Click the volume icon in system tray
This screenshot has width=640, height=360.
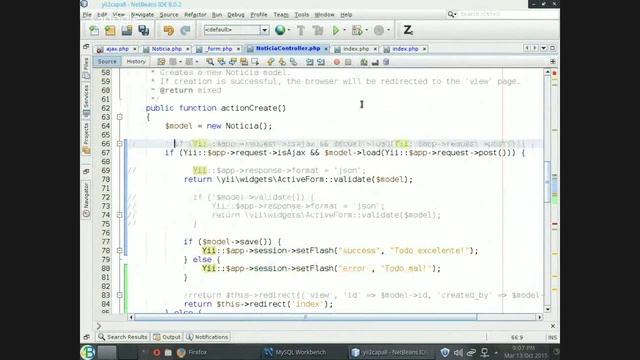pyautogui.click(x=458, y=352)
